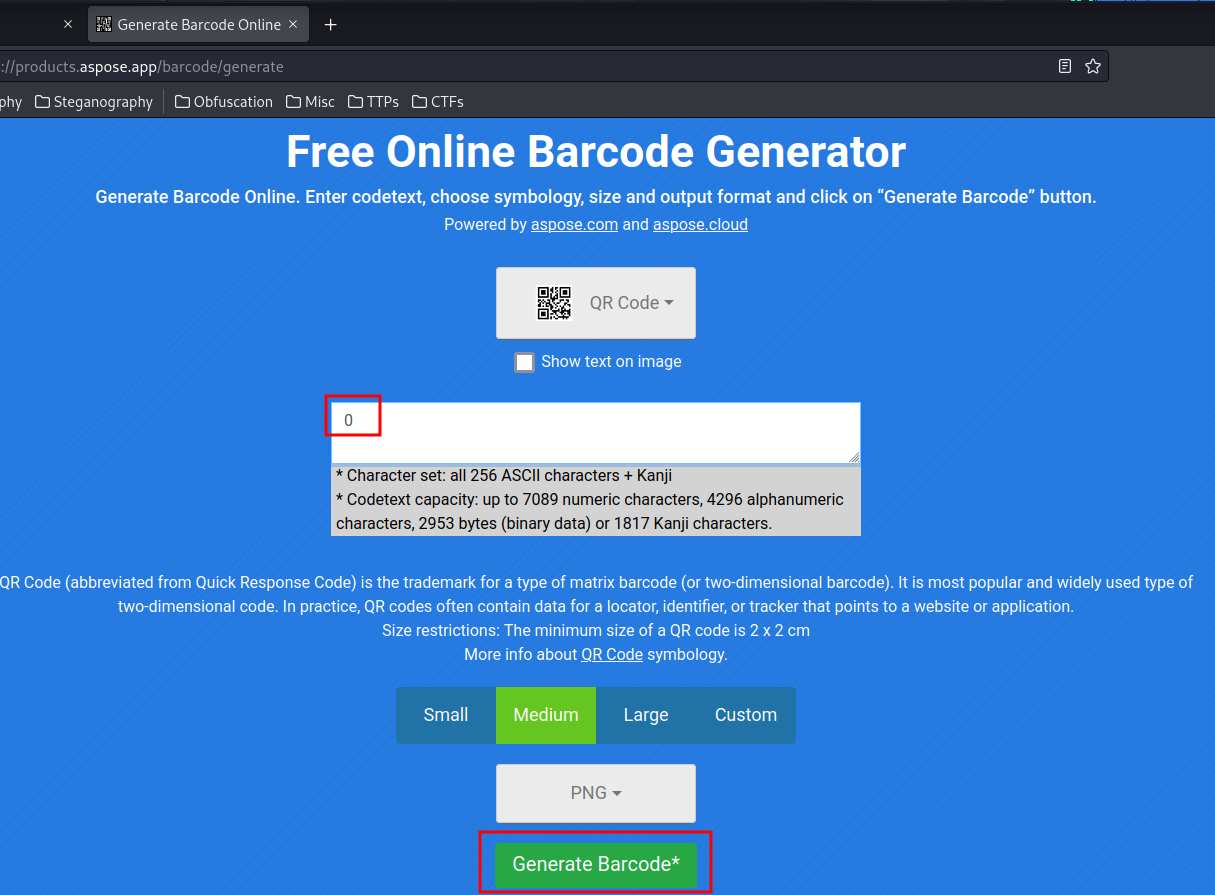The width and height of the screenshot is (1215, 895).
Task: Click the textarea resize grip corner
Action: (x=853, y=456)
